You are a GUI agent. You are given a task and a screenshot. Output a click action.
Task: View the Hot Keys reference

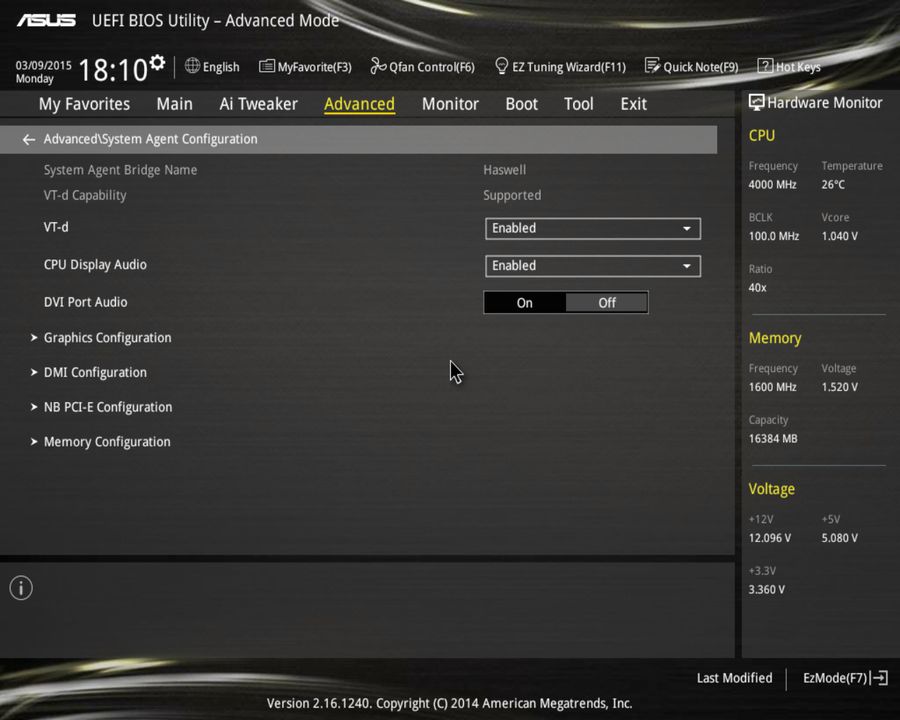789,66
